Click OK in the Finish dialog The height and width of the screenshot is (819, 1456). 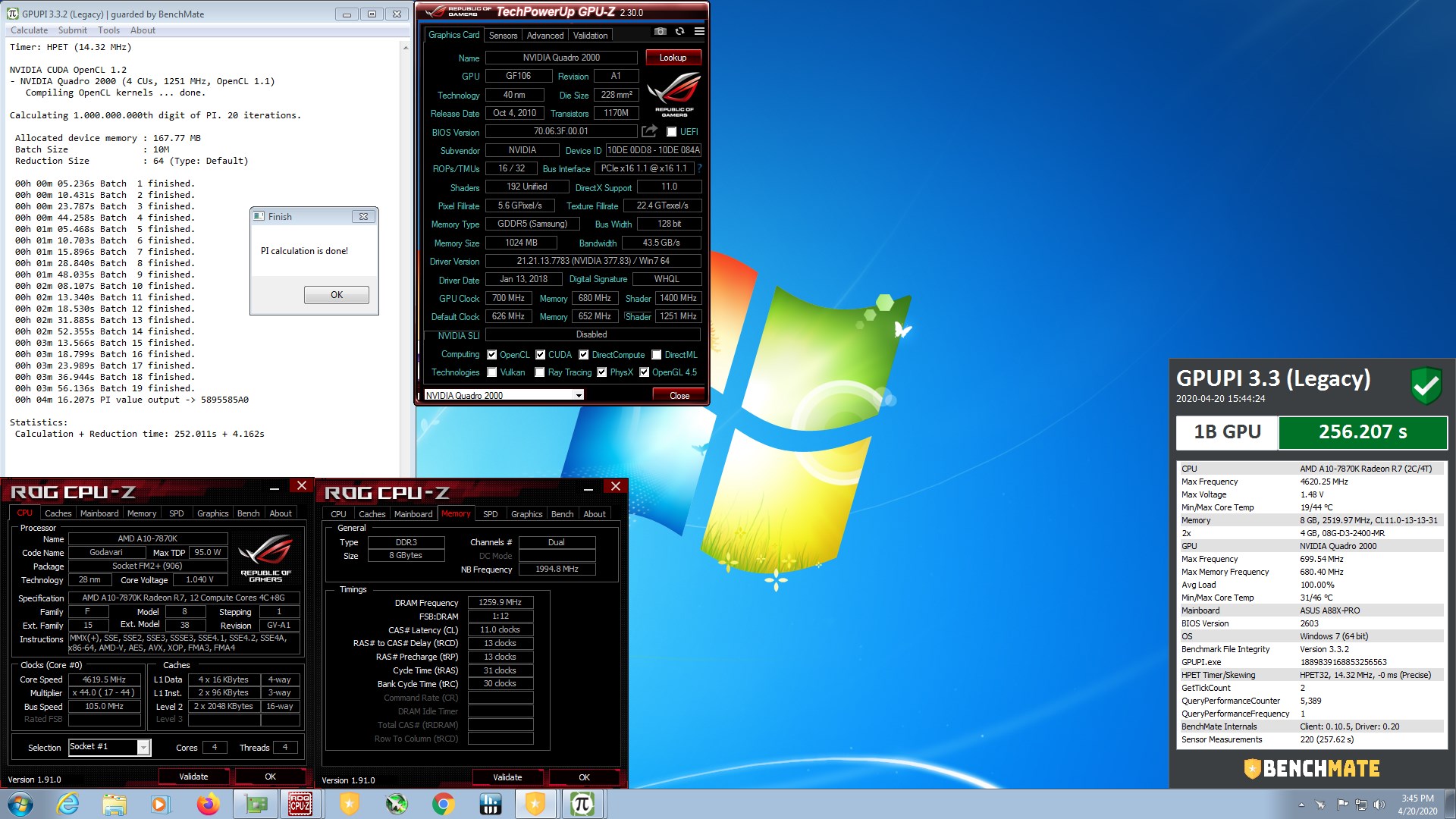coord(337,295)
